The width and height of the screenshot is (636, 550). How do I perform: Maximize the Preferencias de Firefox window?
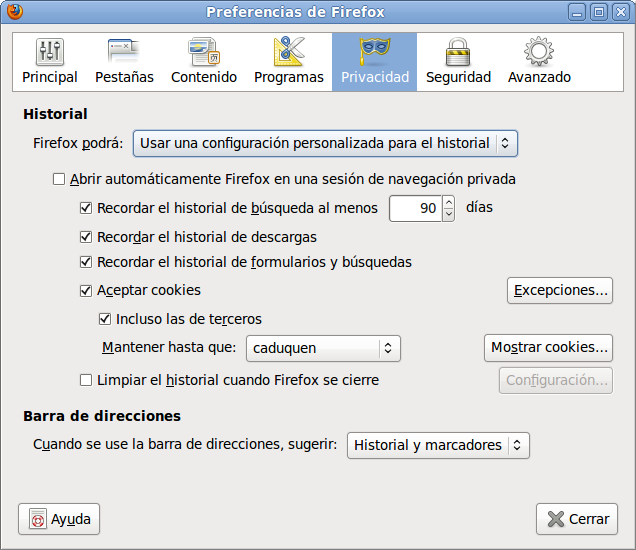pyautogui.click(x=599, y=12)
